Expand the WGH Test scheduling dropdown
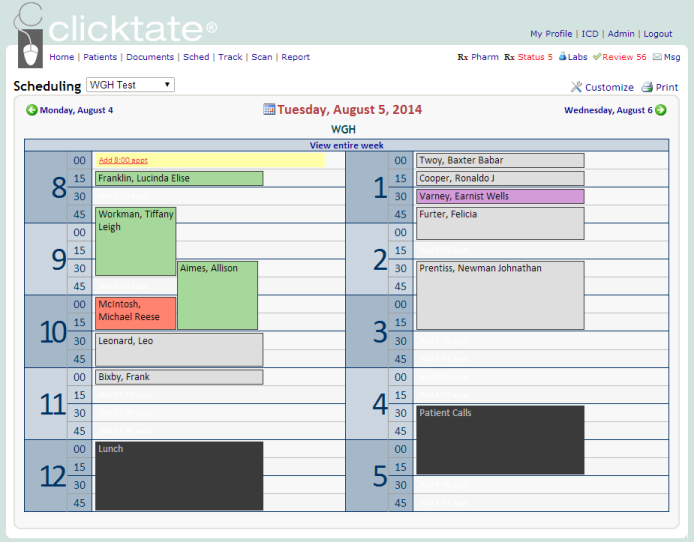The height and width of the screenshot is (542, 694). [131, 85]
